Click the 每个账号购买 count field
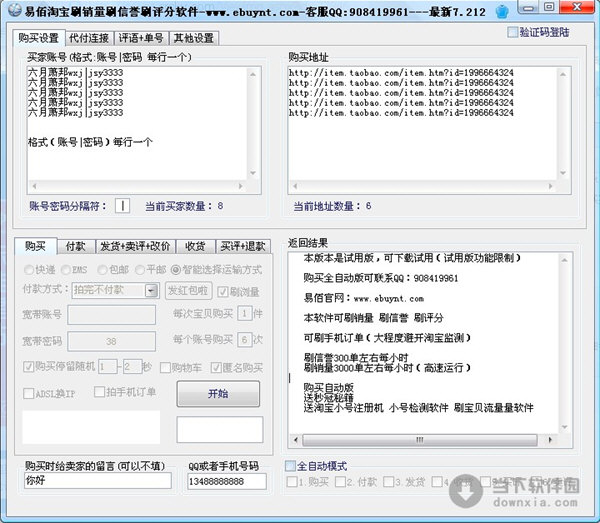 tap(245, 339)
